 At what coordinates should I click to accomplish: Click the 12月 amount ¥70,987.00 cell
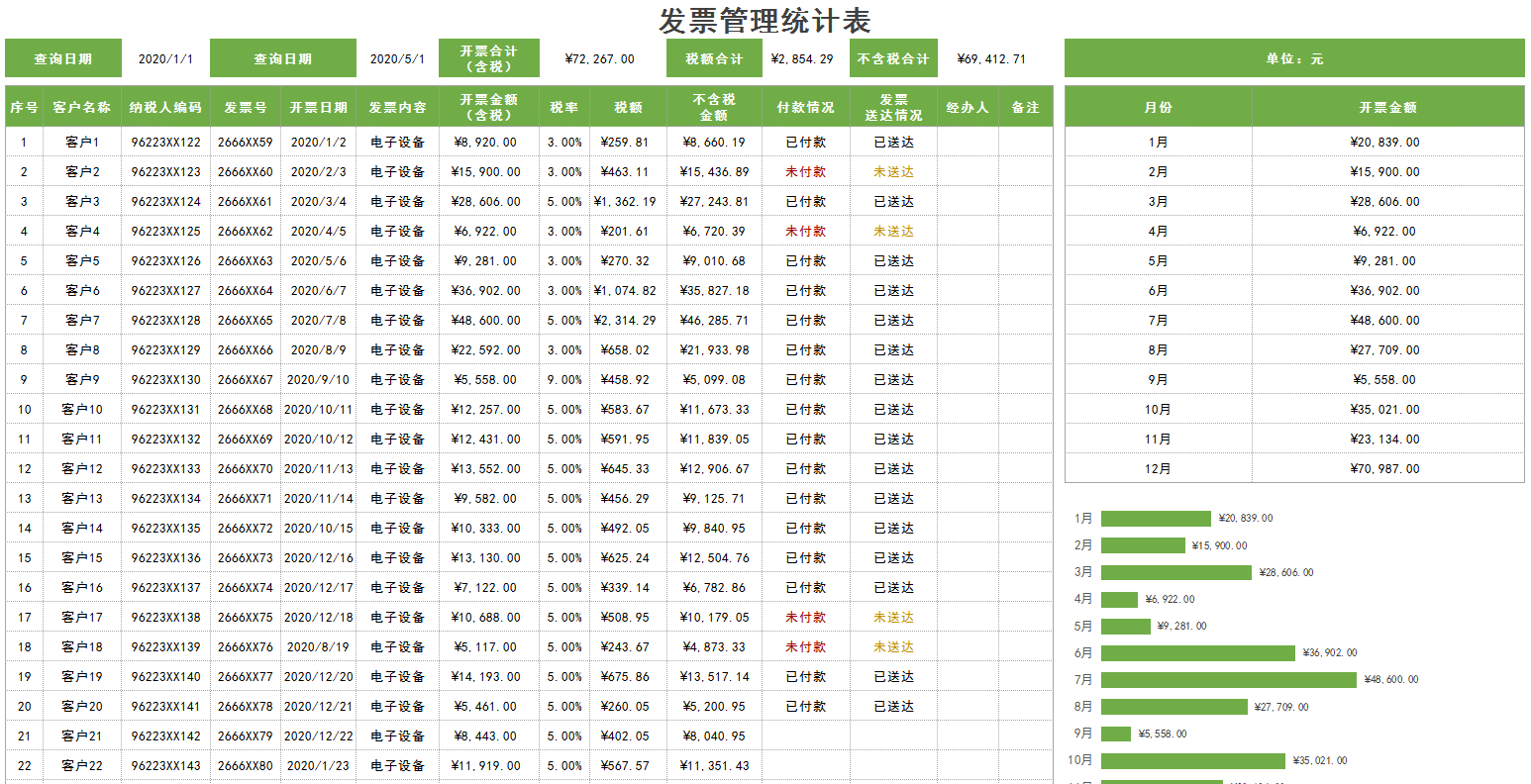pos(1384,469)
